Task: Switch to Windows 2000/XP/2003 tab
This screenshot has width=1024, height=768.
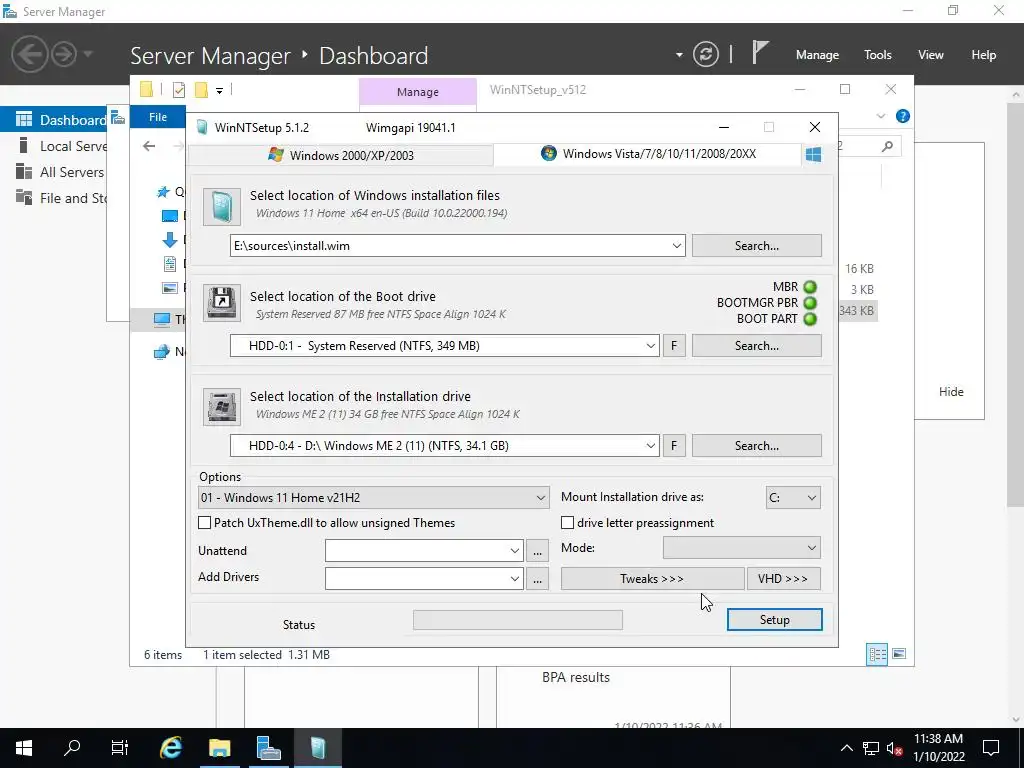Action: point(342,155)
